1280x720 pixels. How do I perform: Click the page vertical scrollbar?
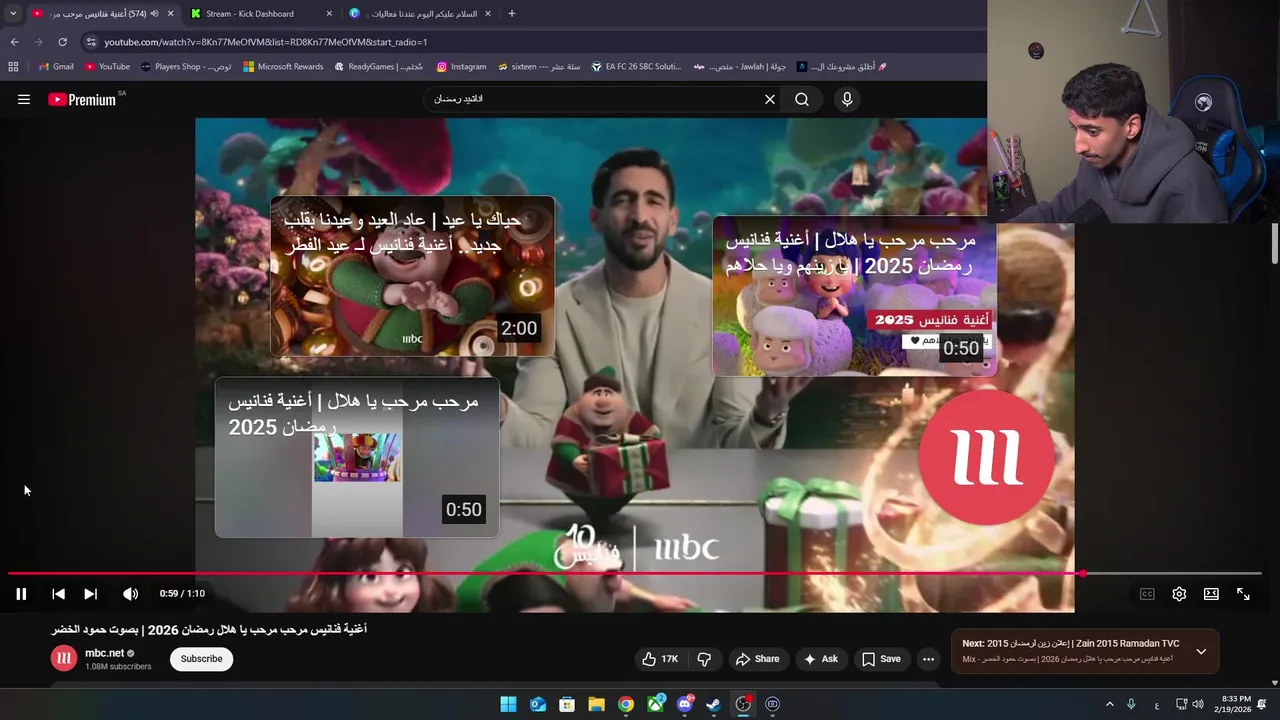[1275, 245]
